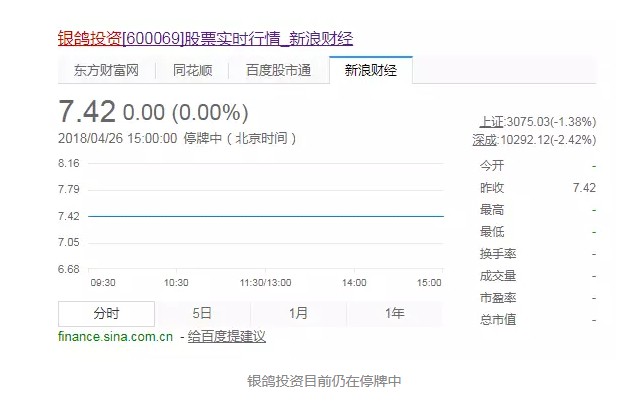Click the 昨收 value 7.42

coord(584,188)
